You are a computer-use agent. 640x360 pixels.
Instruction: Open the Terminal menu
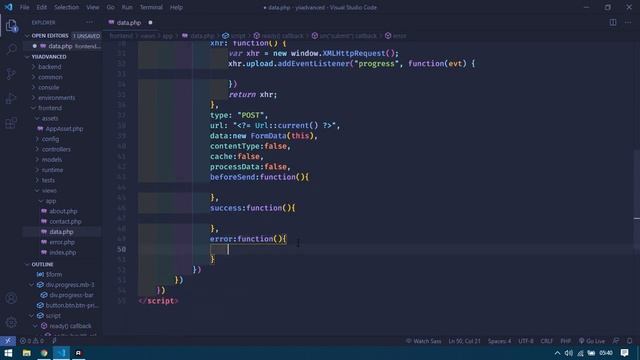pyautogui.click(x=151, y=7)
